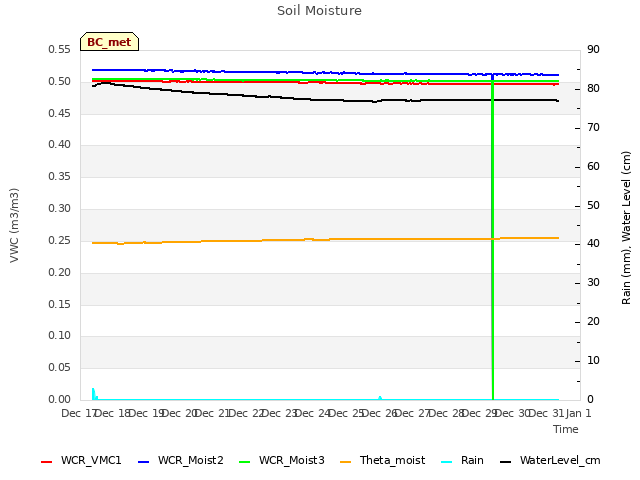The image size is (640, 480).
Task: Click the red WCR_VMC1 legend swatch
Action: coord(47,462)
